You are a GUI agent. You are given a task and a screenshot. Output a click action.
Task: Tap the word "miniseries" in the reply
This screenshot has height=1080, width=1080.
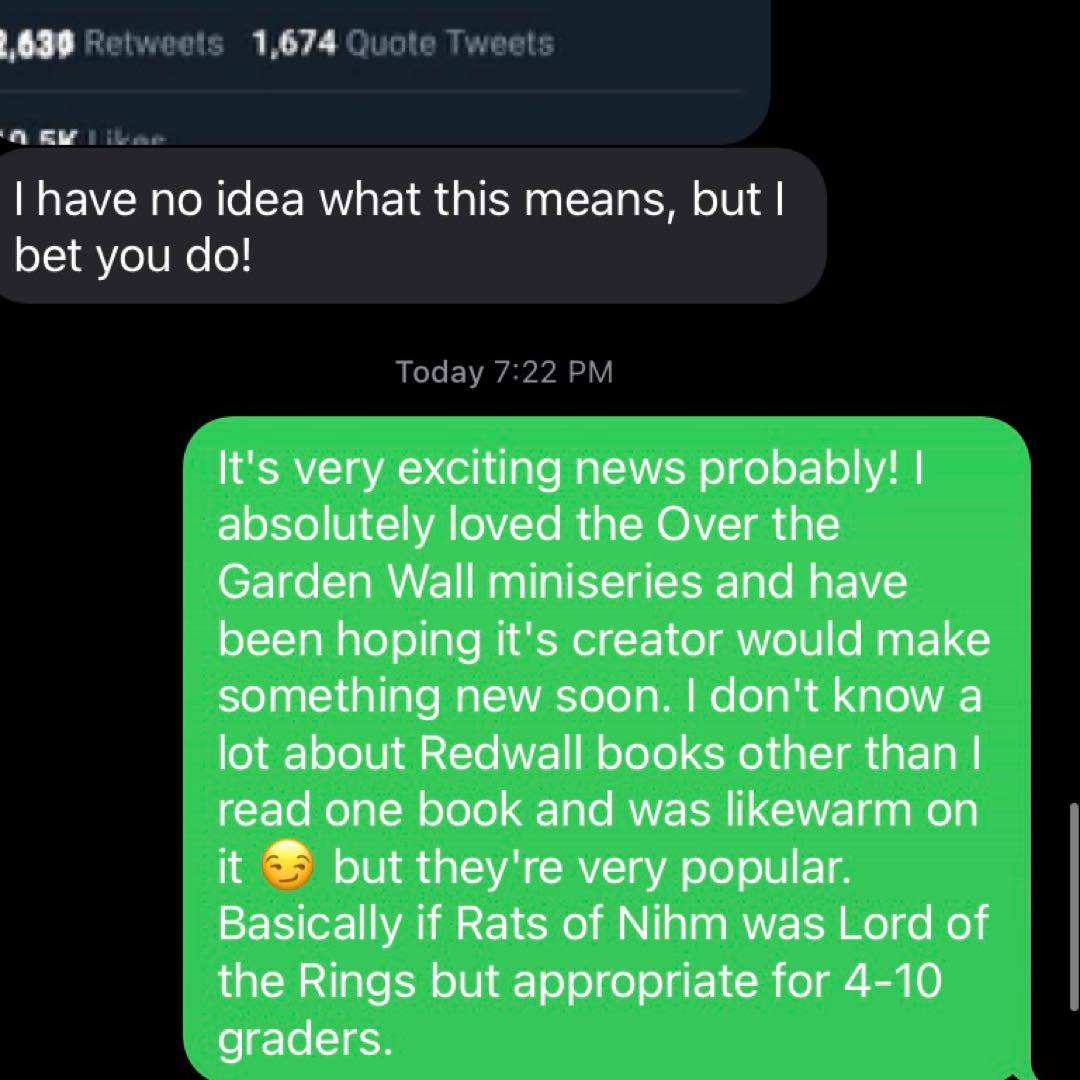(x=595, y=582)
